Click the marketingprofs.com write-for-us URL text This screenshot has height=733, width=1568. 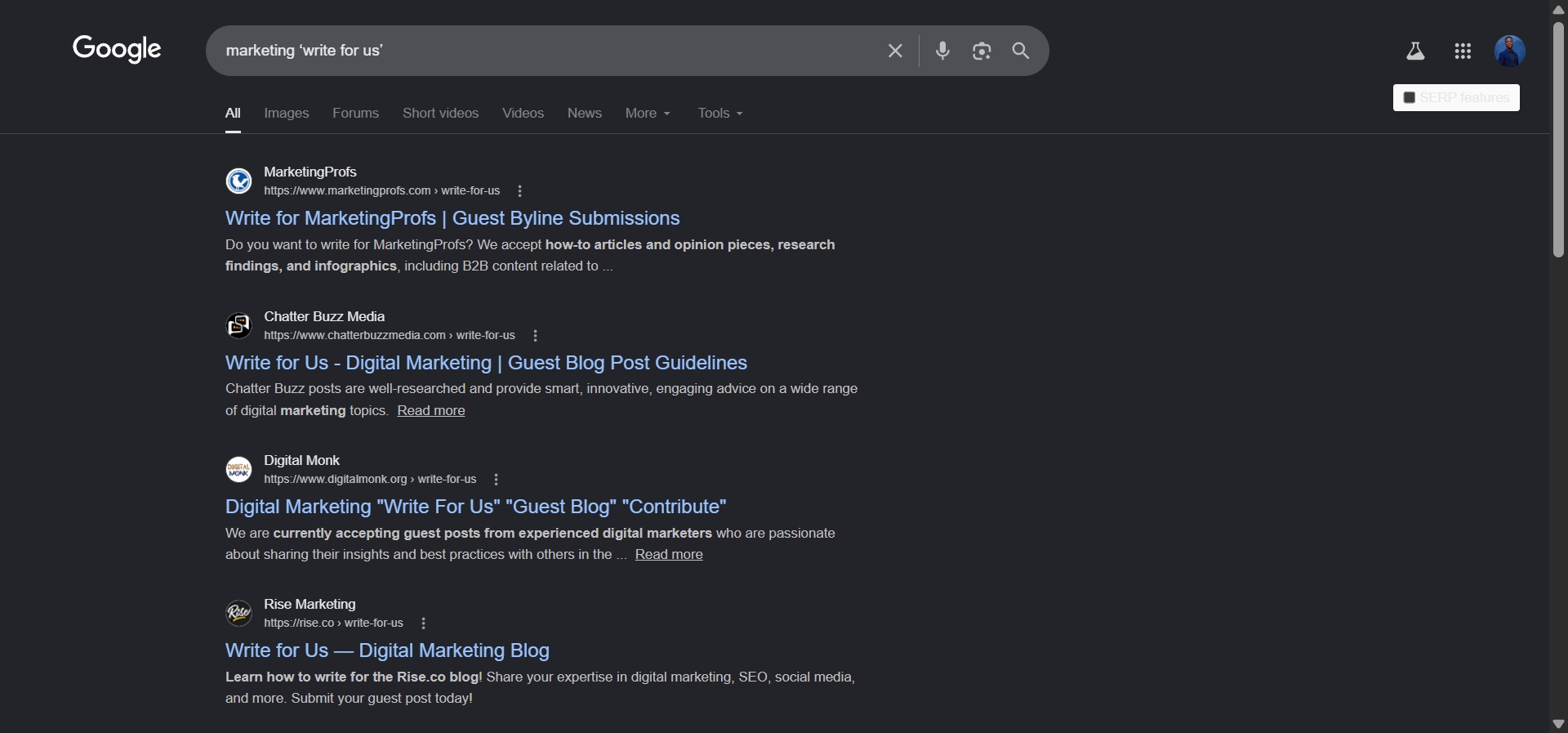point(381,190)
